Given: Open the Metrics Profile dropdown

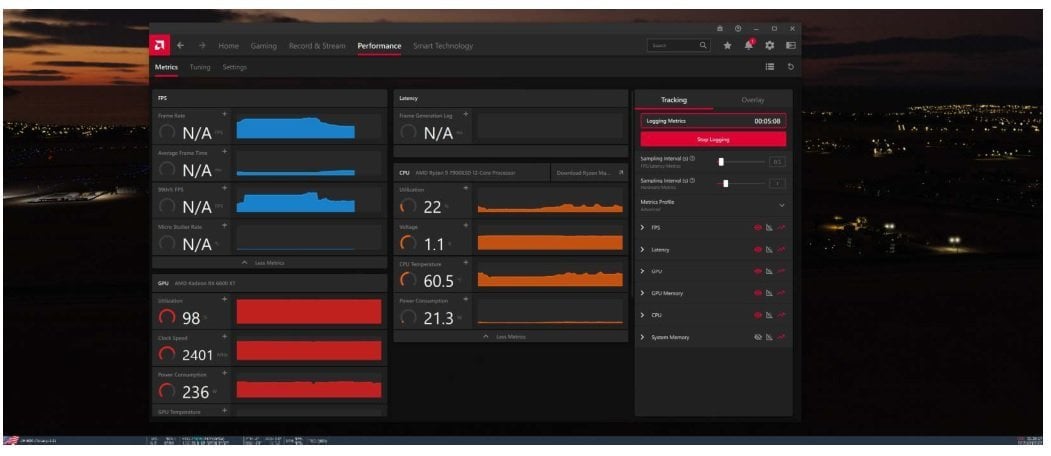Looking at the screenshot, I should pos(713,205).
